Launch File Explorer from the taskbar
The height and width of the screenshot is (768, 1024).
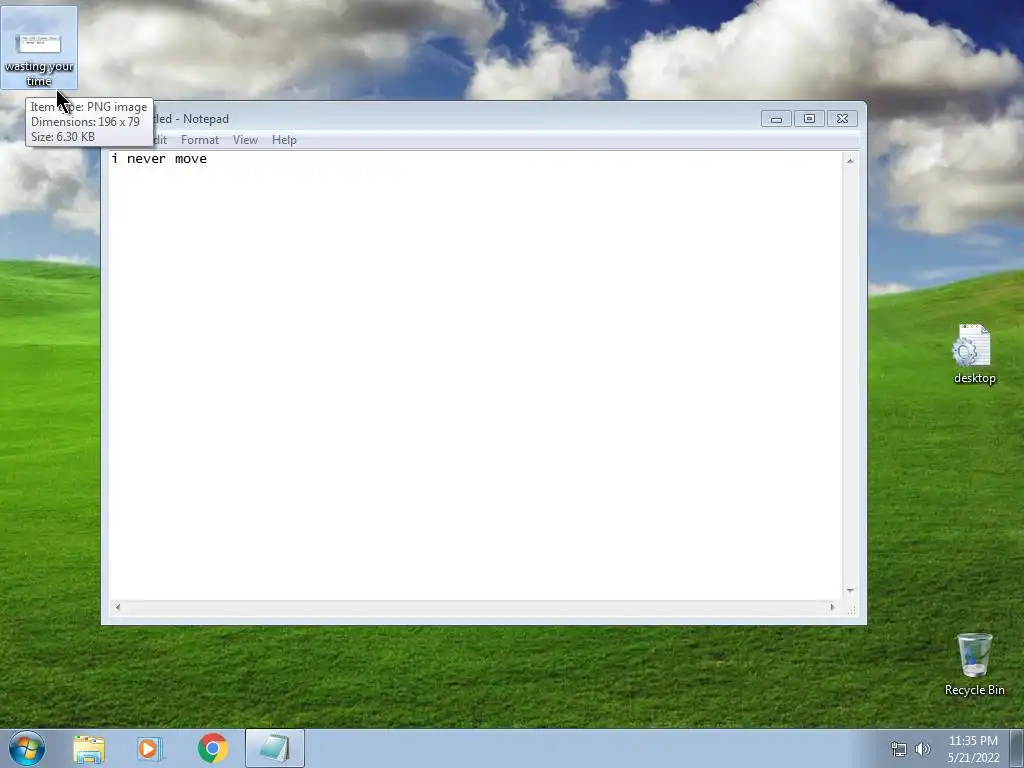point(89,748)
